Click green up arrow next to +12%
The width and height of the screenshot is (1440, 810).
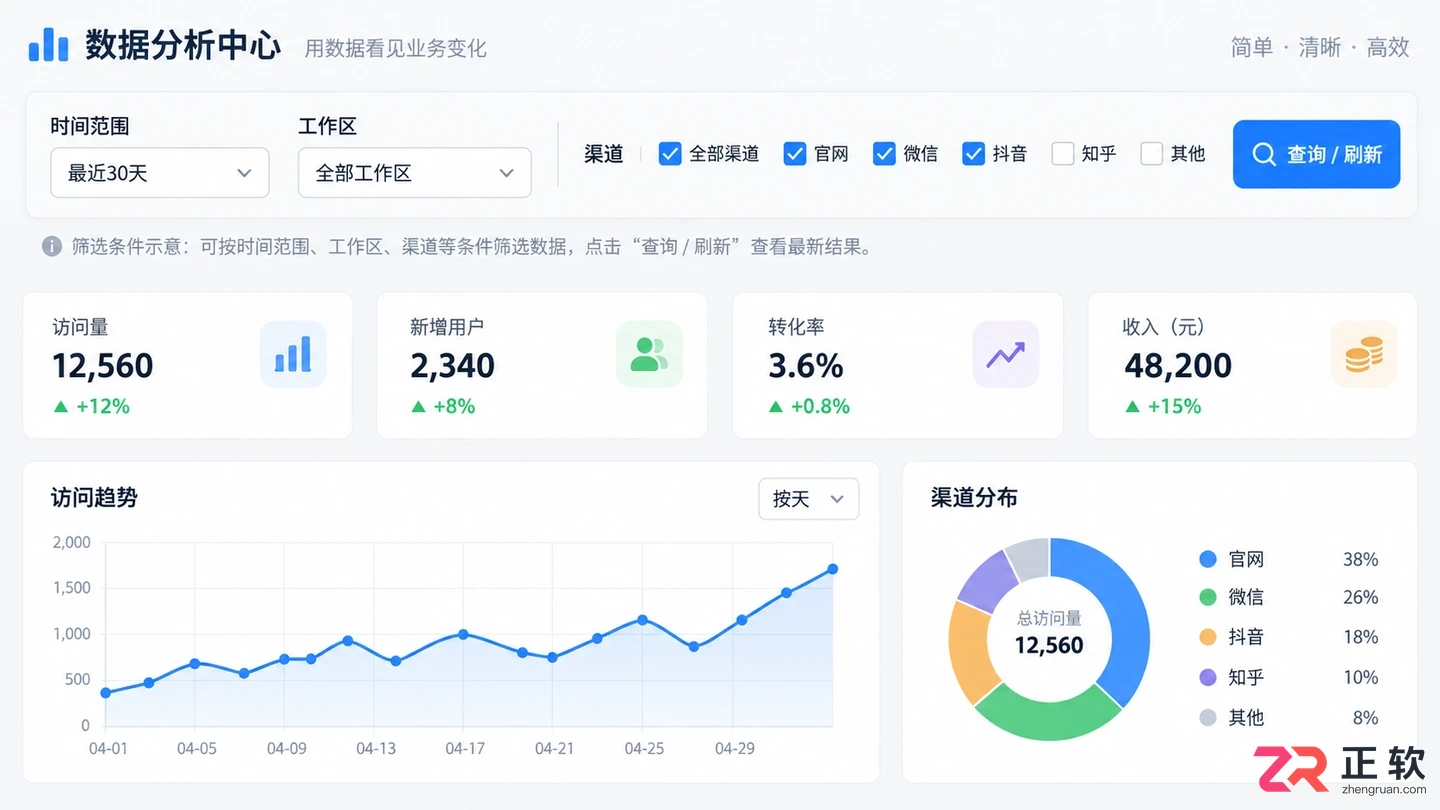(x=61, y=406)
